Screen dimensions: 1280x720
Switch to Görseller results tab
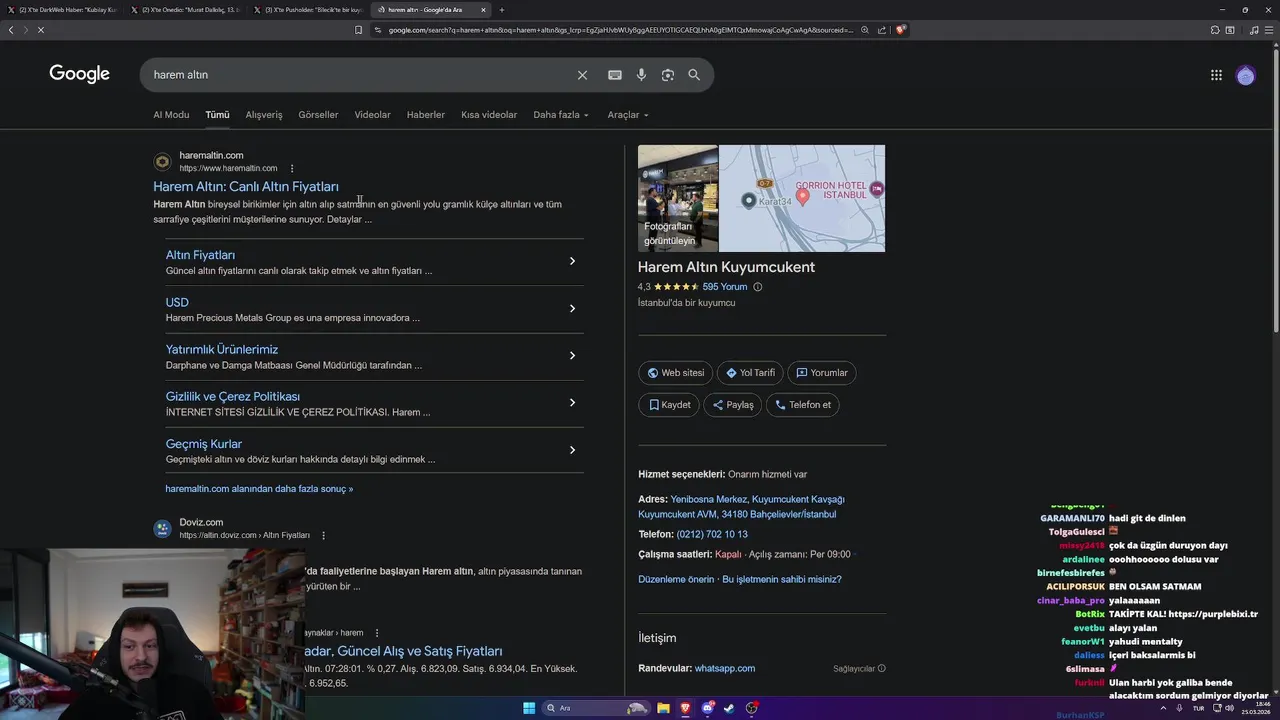point(318,115)
